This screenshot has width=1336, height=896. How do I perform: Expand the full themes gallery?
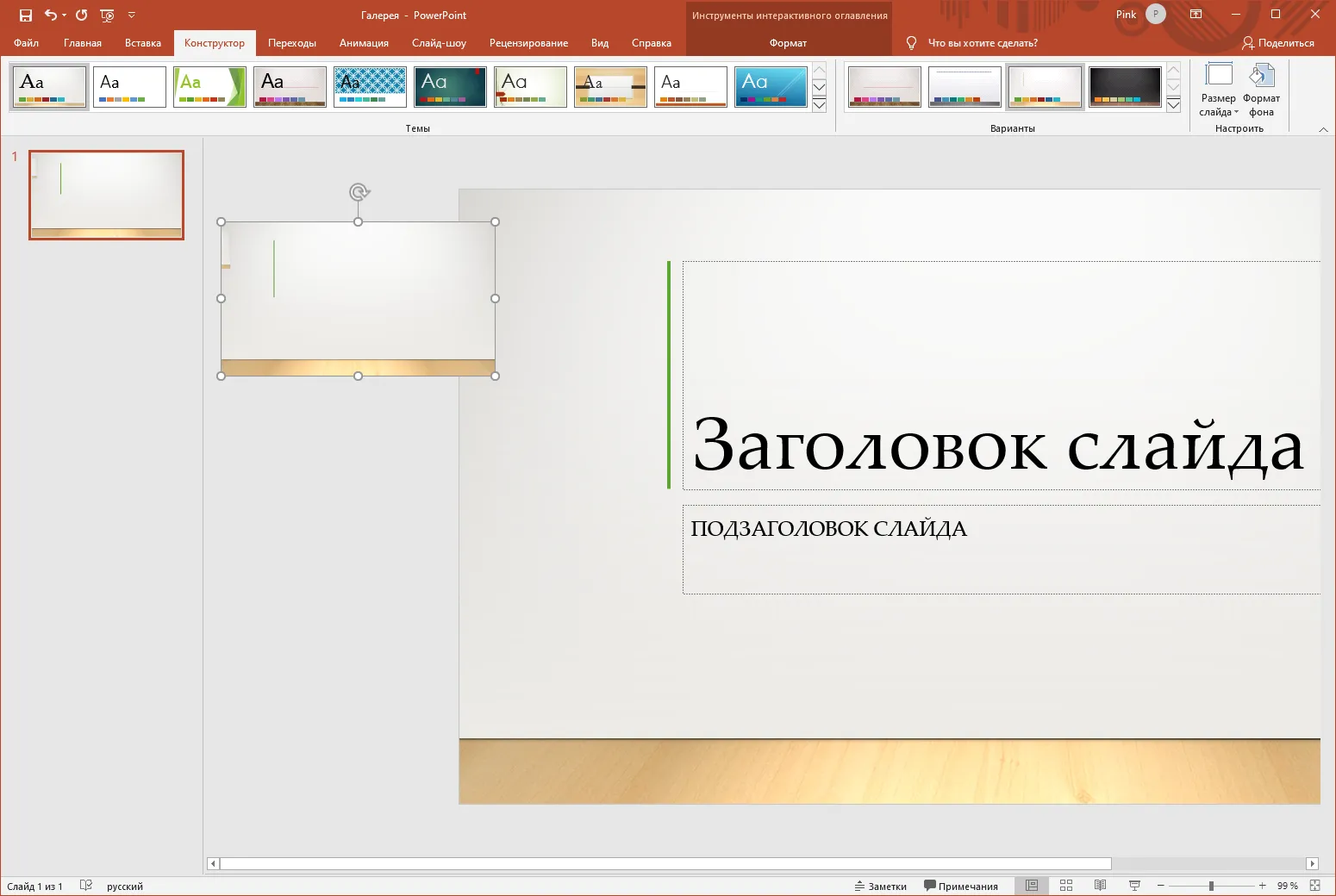[820, 105]
